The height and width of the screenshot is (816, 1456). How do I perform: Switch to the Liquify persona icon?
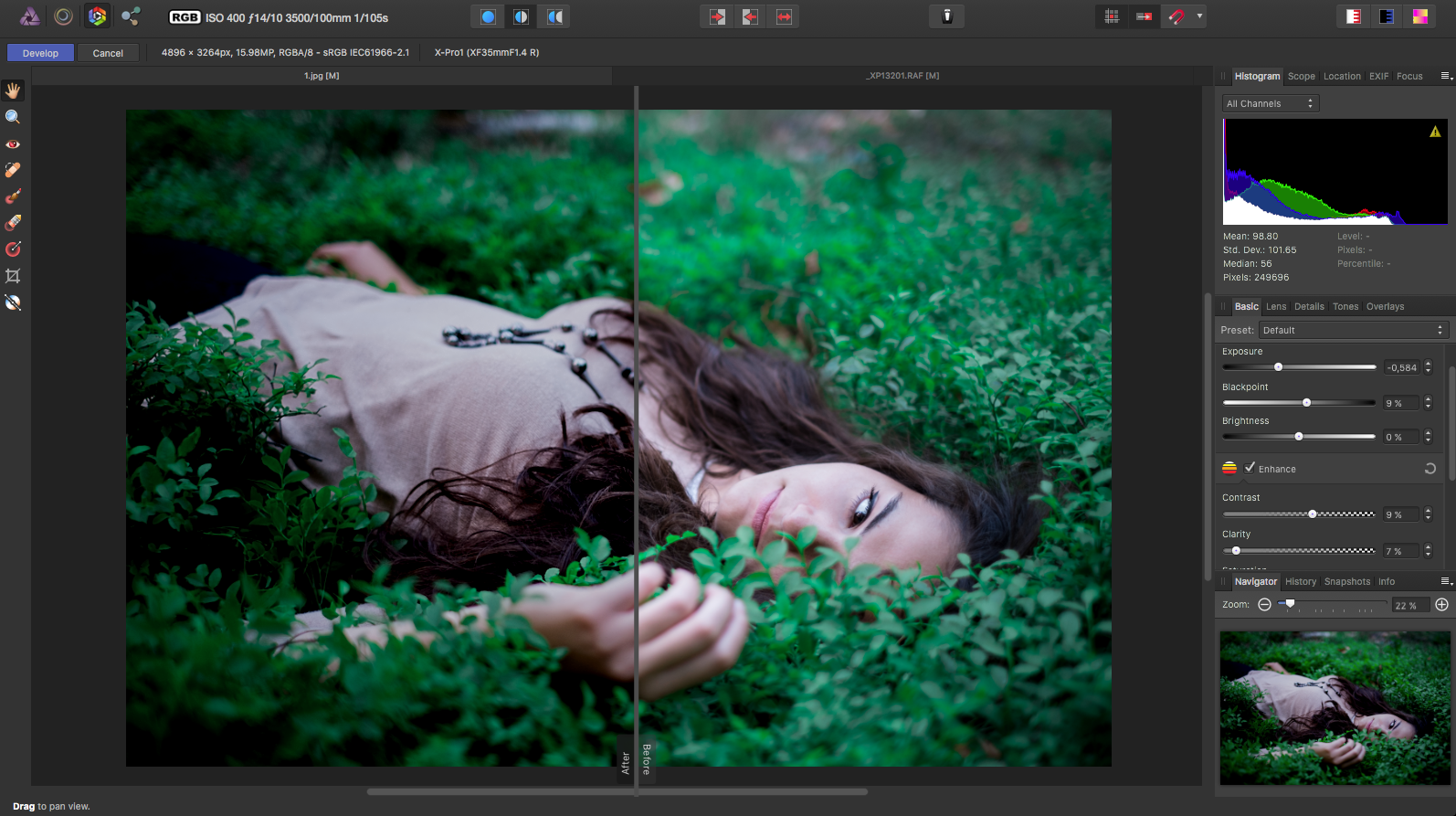click(x=63, y=16)
